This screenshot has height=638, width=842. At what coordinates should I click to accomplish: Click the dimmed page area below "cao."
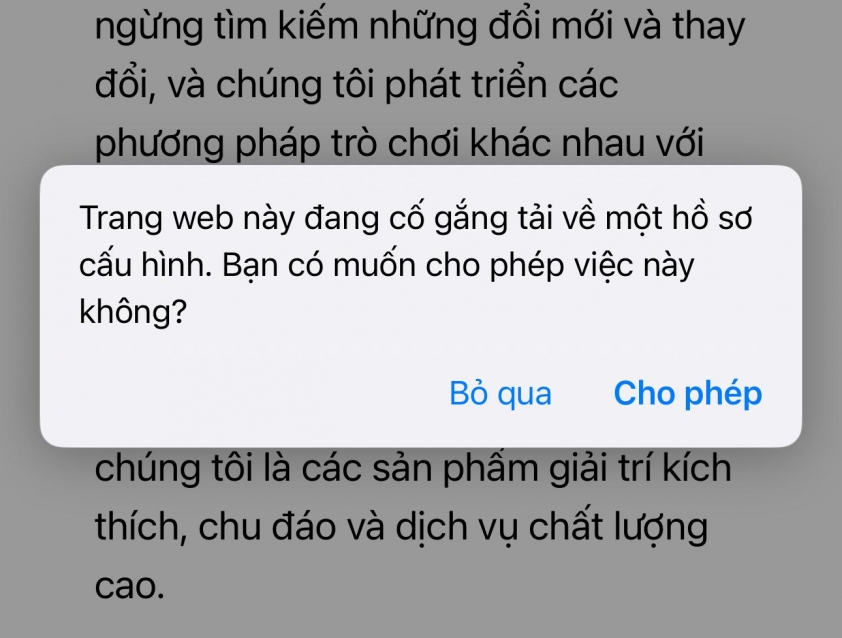pos(421,621)
